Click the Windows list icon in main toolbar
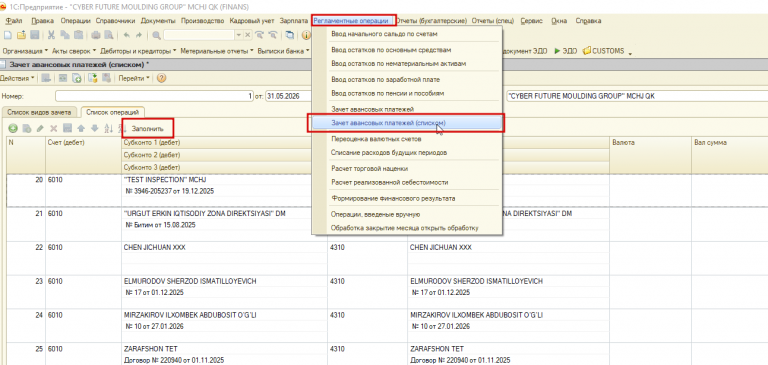This screenshot has width=768, height=365. pos(289,35)
